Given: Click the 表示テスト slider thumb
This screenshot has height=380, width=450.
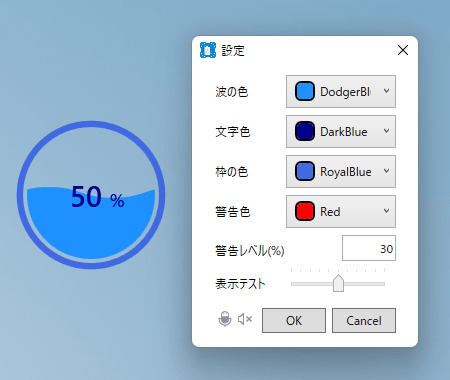Looking at the screenshot, I should (338, 283).
